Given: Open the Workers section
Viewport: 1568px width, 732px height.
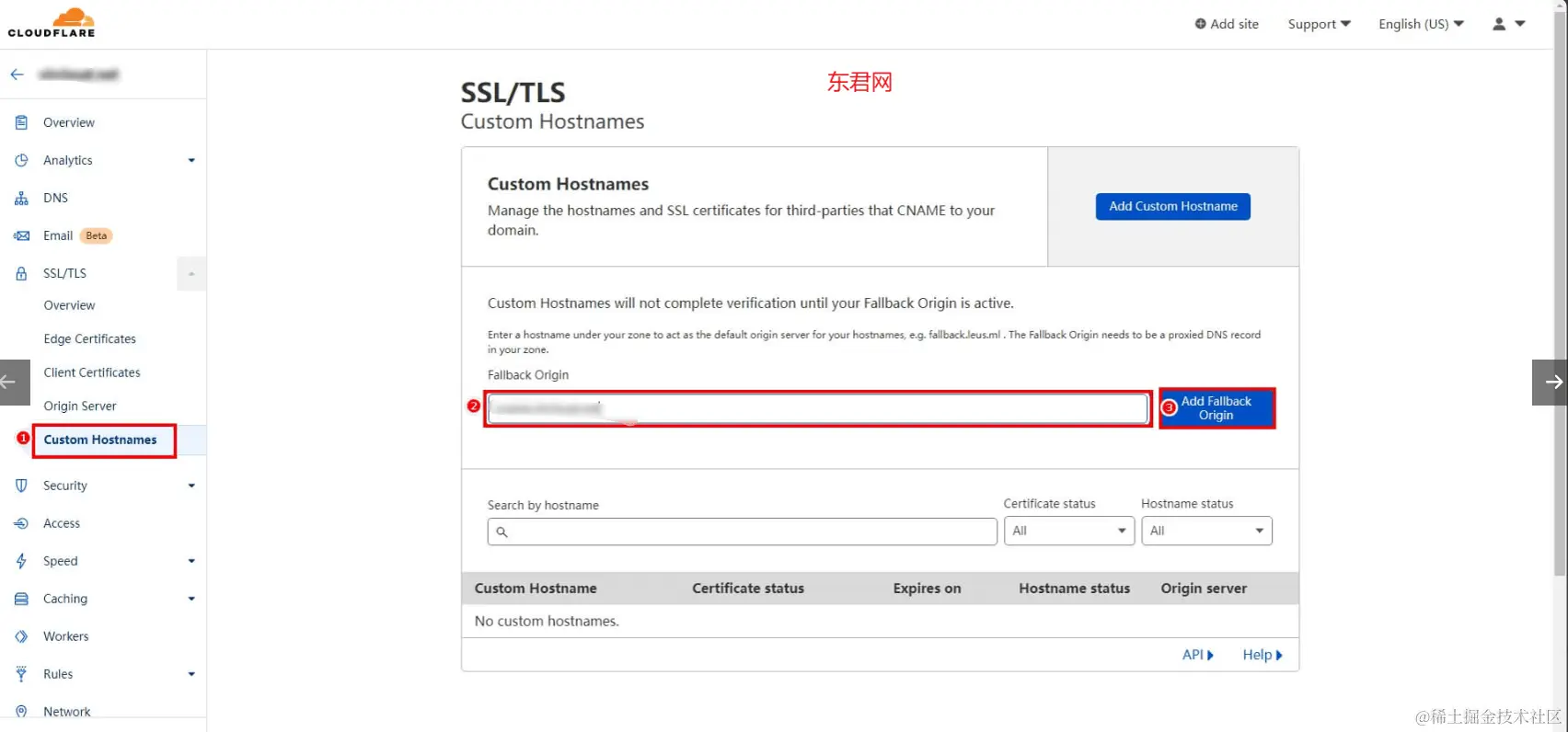Looking at the screenshot, I should click(x=66, y=636).
